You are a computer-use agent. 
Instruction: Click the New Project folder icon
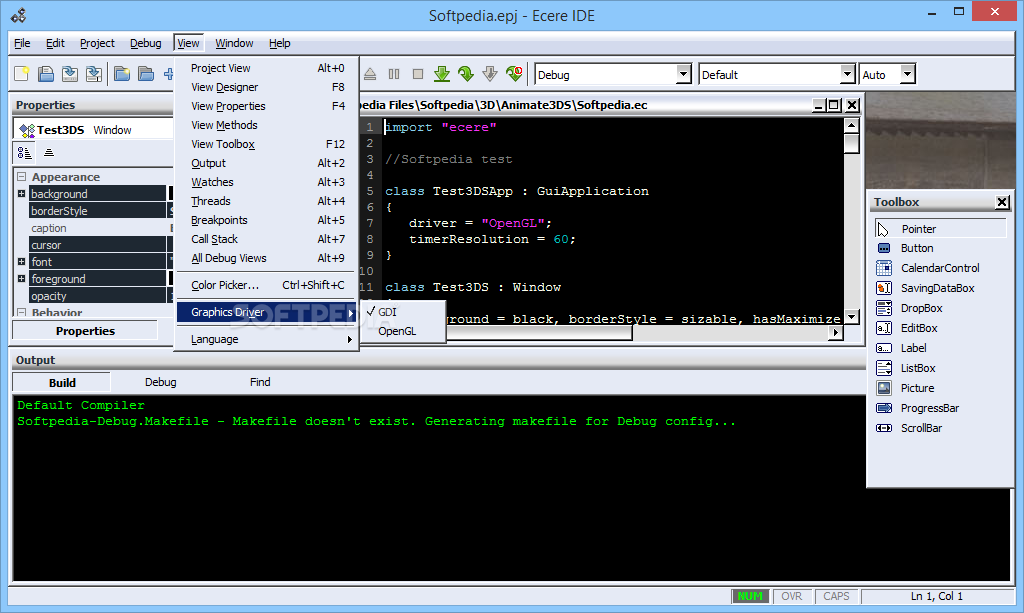[x=121, y=74]
